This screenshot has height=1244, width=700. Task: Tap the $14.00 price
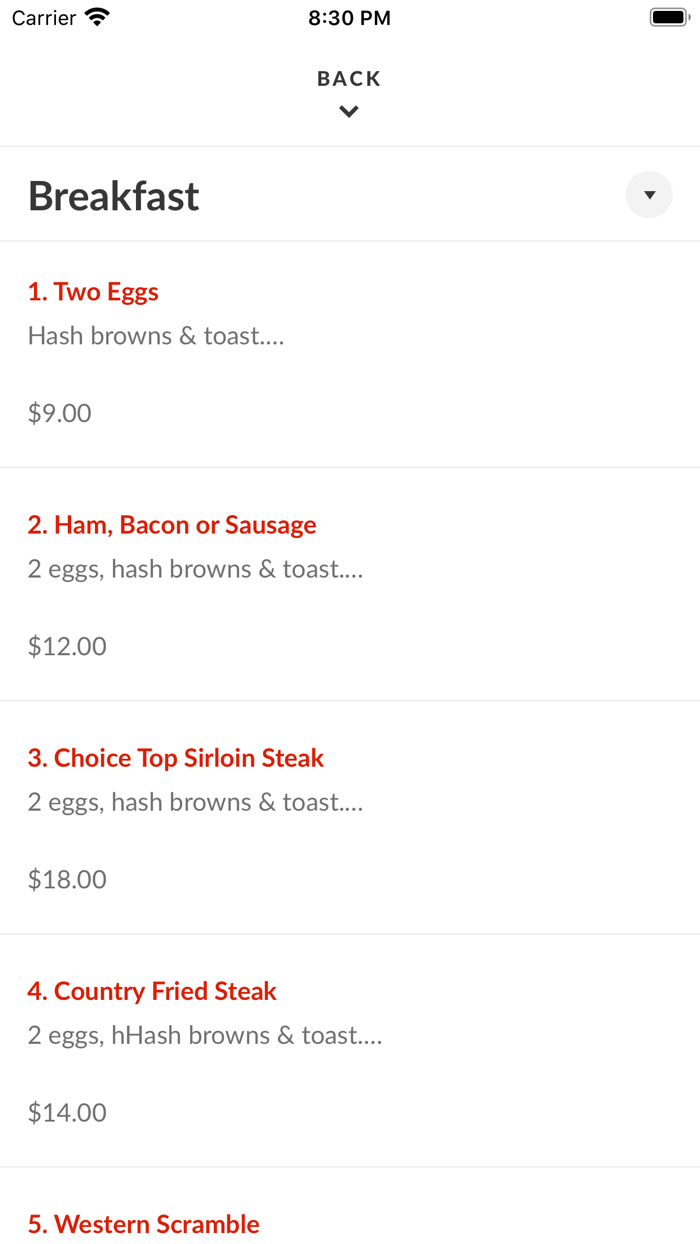tap(67, 1112)
